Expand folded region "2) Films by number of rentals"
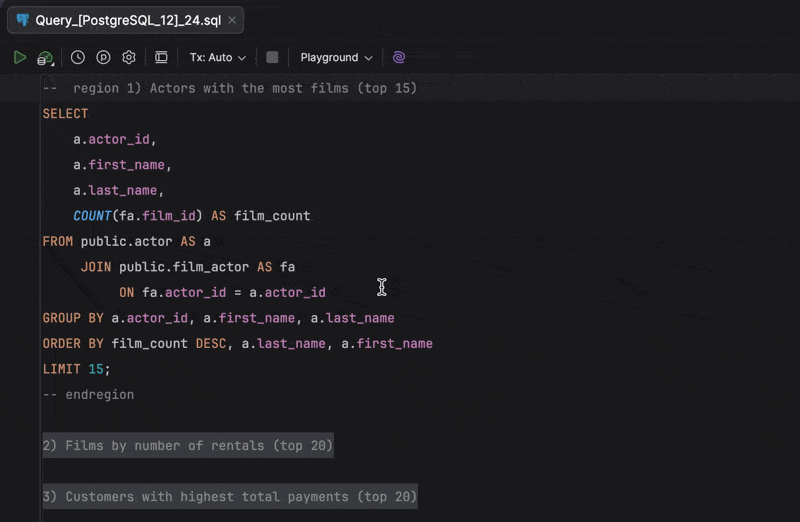 coord(187,445)
